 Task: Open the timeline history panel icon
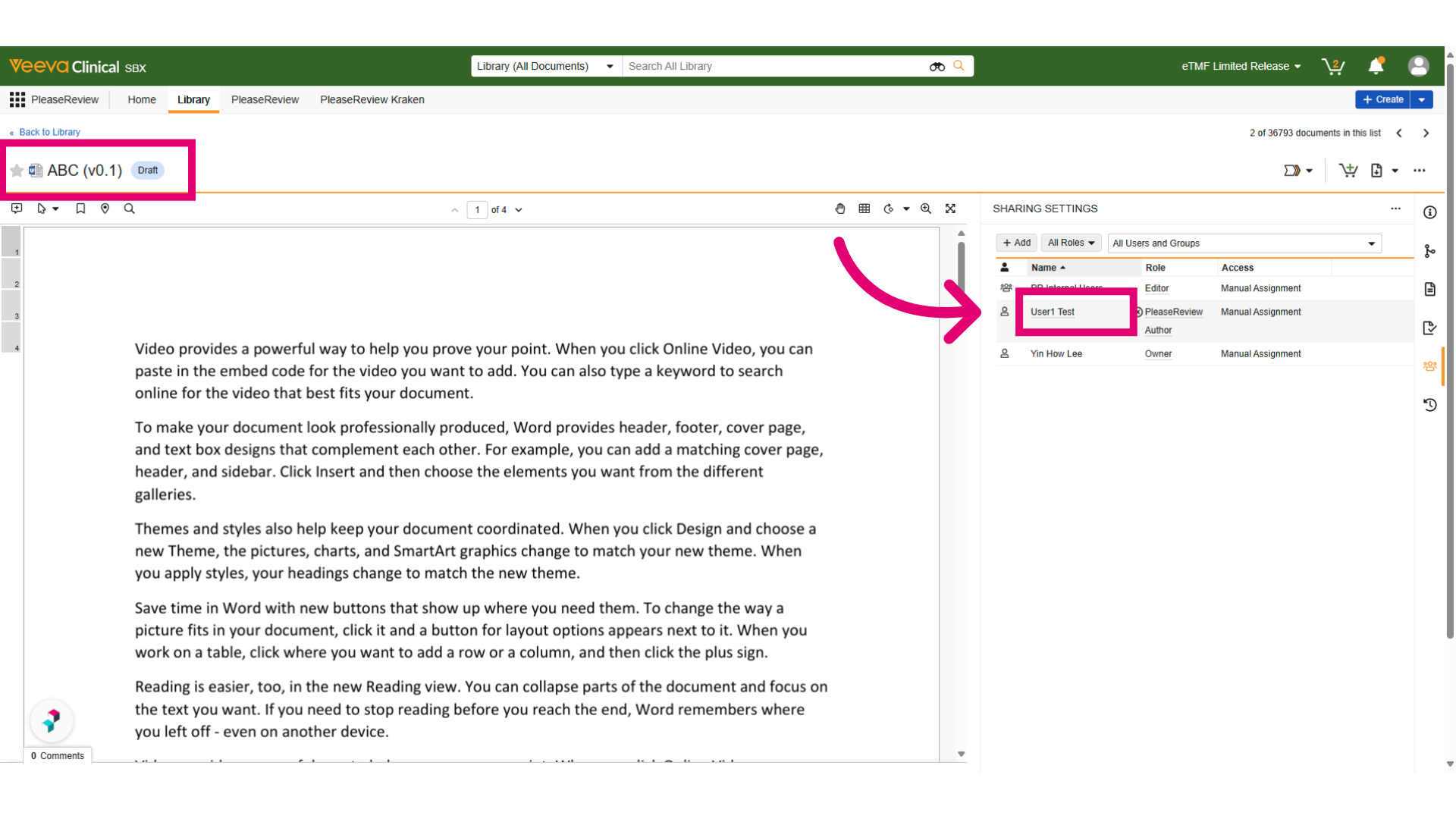pos(1430,405)
